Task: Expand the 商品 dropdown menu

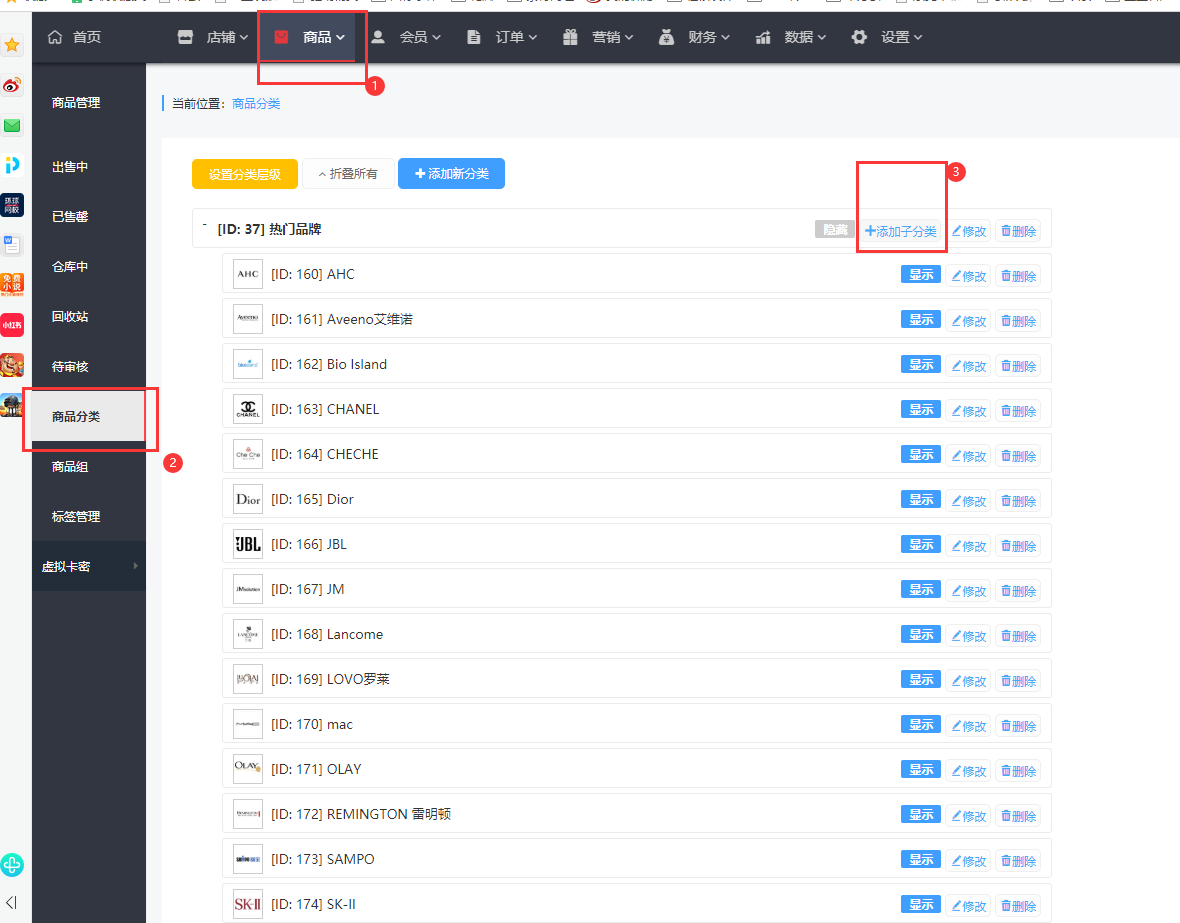Action: [340, 38]
